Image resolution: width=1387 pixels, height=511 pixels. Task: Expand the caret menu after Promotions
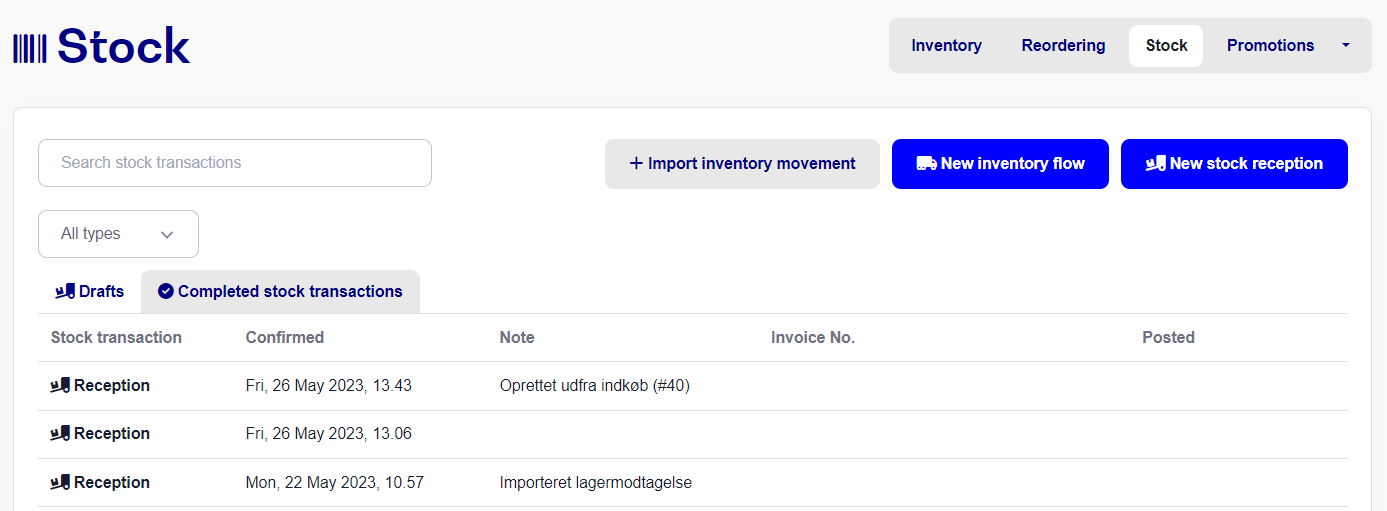tap(1345, 45)
